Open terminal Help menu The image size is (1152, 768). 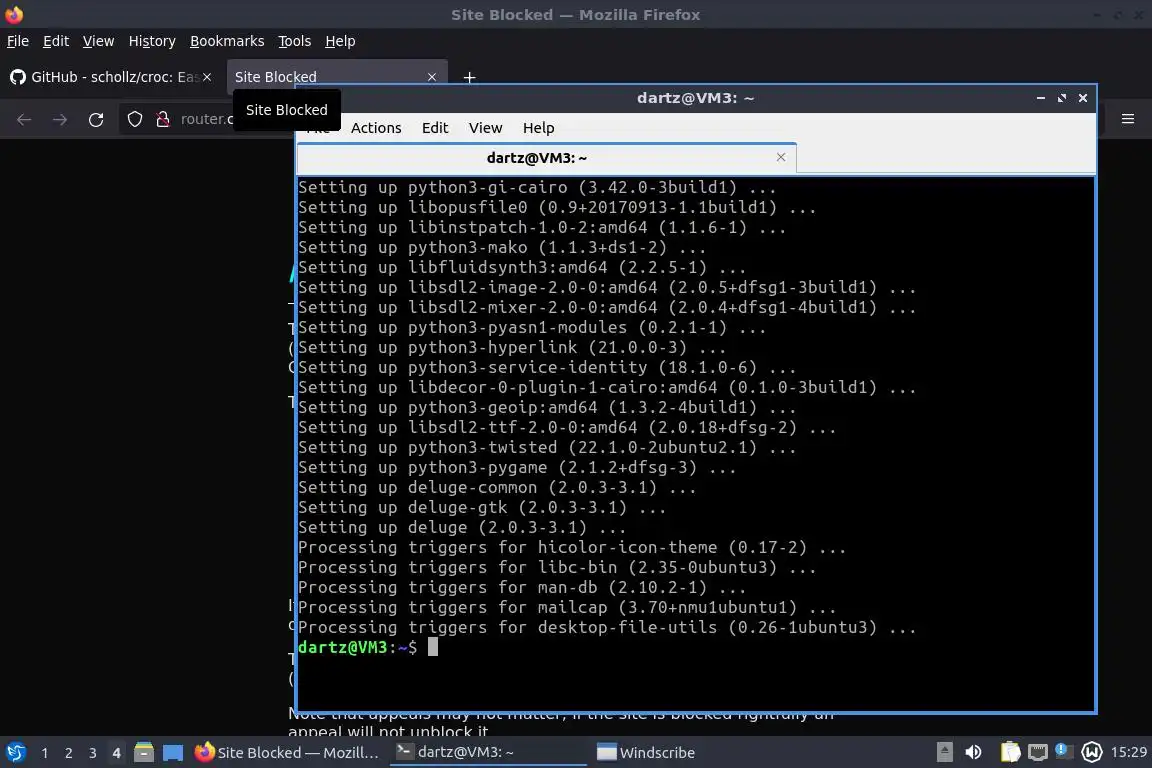(539, 128)
